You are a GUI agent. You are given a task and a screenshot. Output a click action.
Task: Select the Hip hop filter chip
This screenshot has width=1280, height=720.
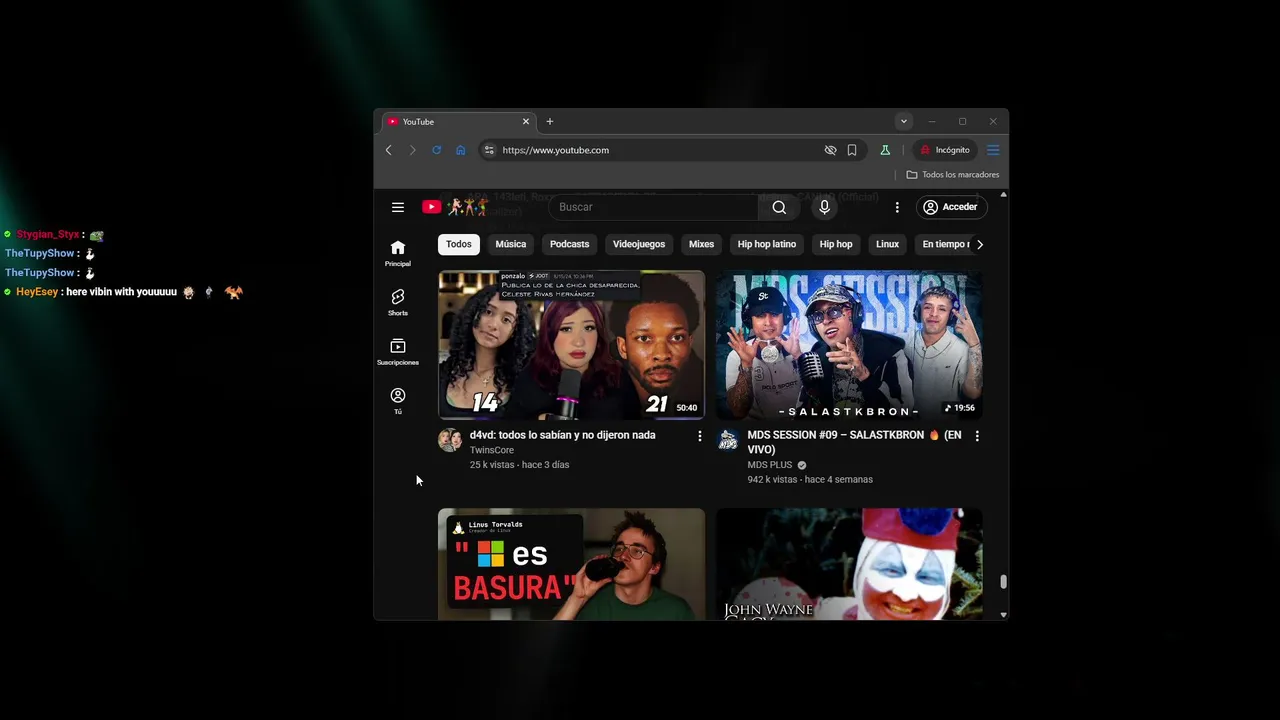[x=836, y=244]
